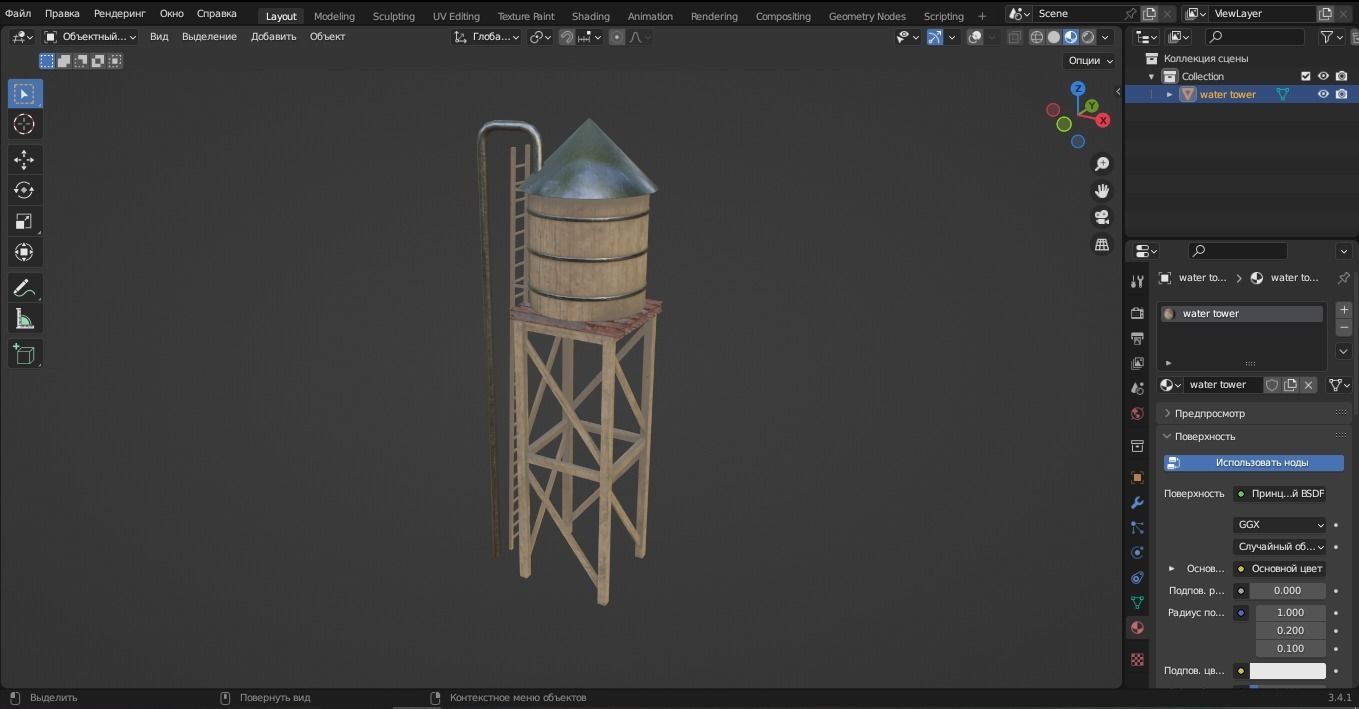Switch to the Shading workspace tab
The image size is (1359, 709).
coord(591,16)
